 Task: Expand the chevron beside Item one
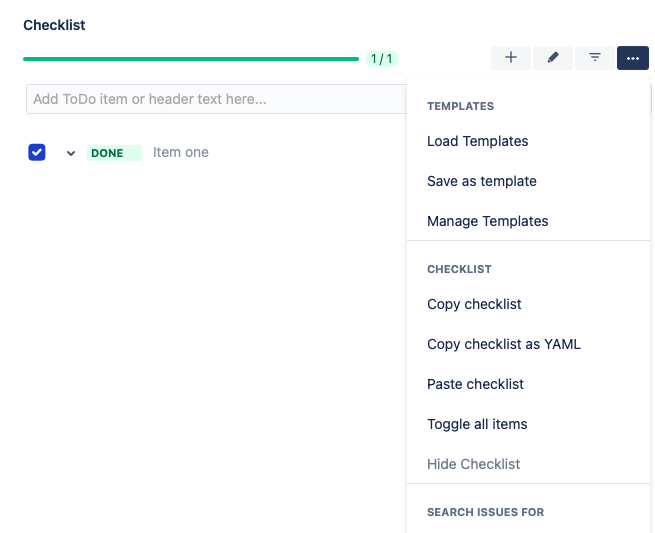point(71,153)
